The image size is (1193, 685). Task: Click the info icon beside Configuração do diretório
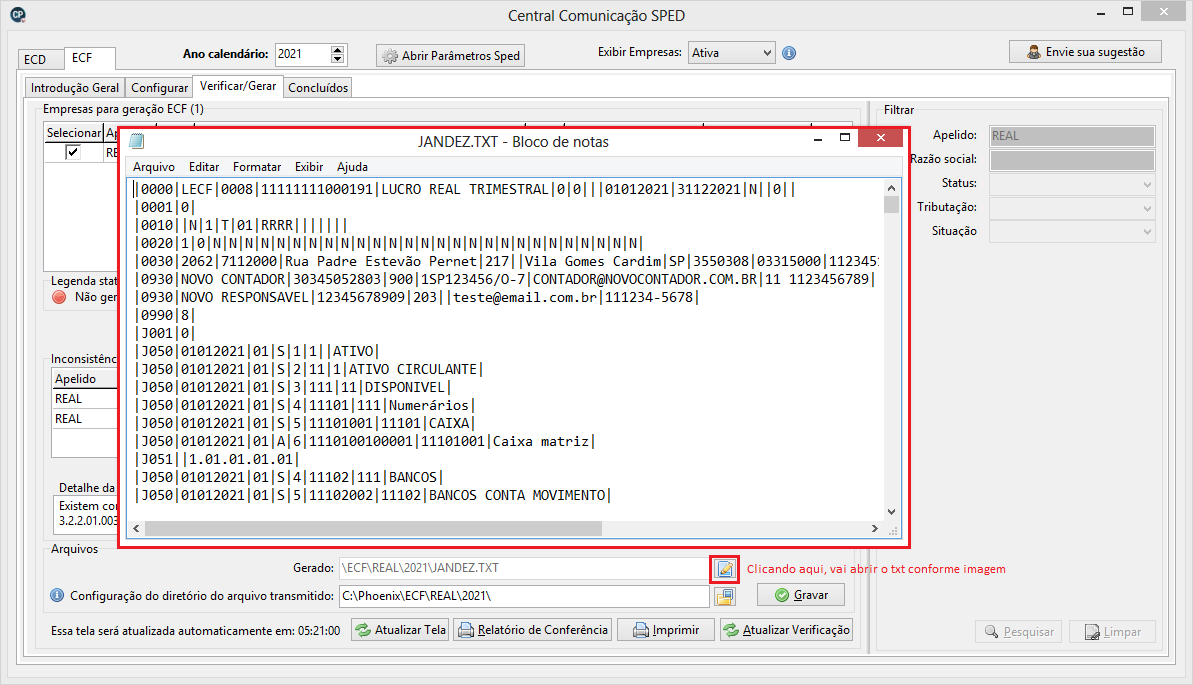pyautogui.click(x=58, y=596)
